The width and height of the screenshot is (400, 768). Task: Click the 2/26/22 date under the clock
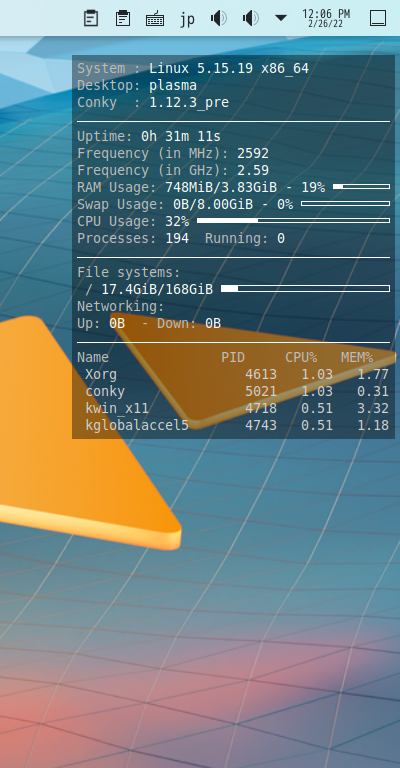pos(326,23)
